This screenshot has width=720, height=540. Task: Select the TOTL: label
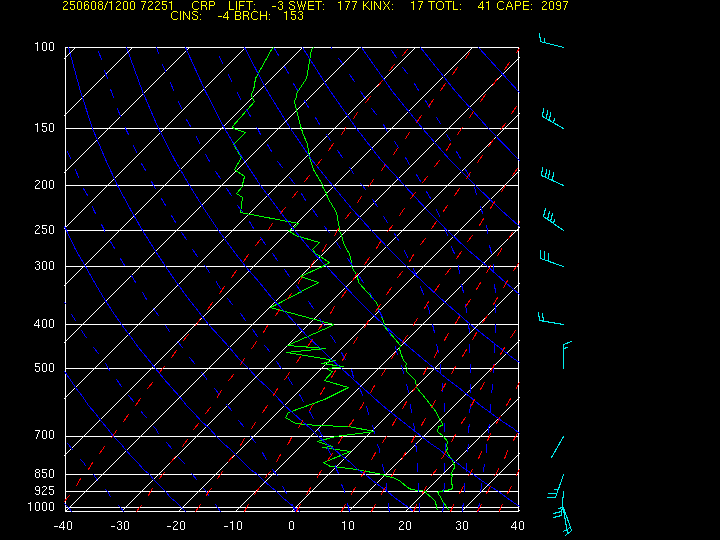tap(445, 6)
